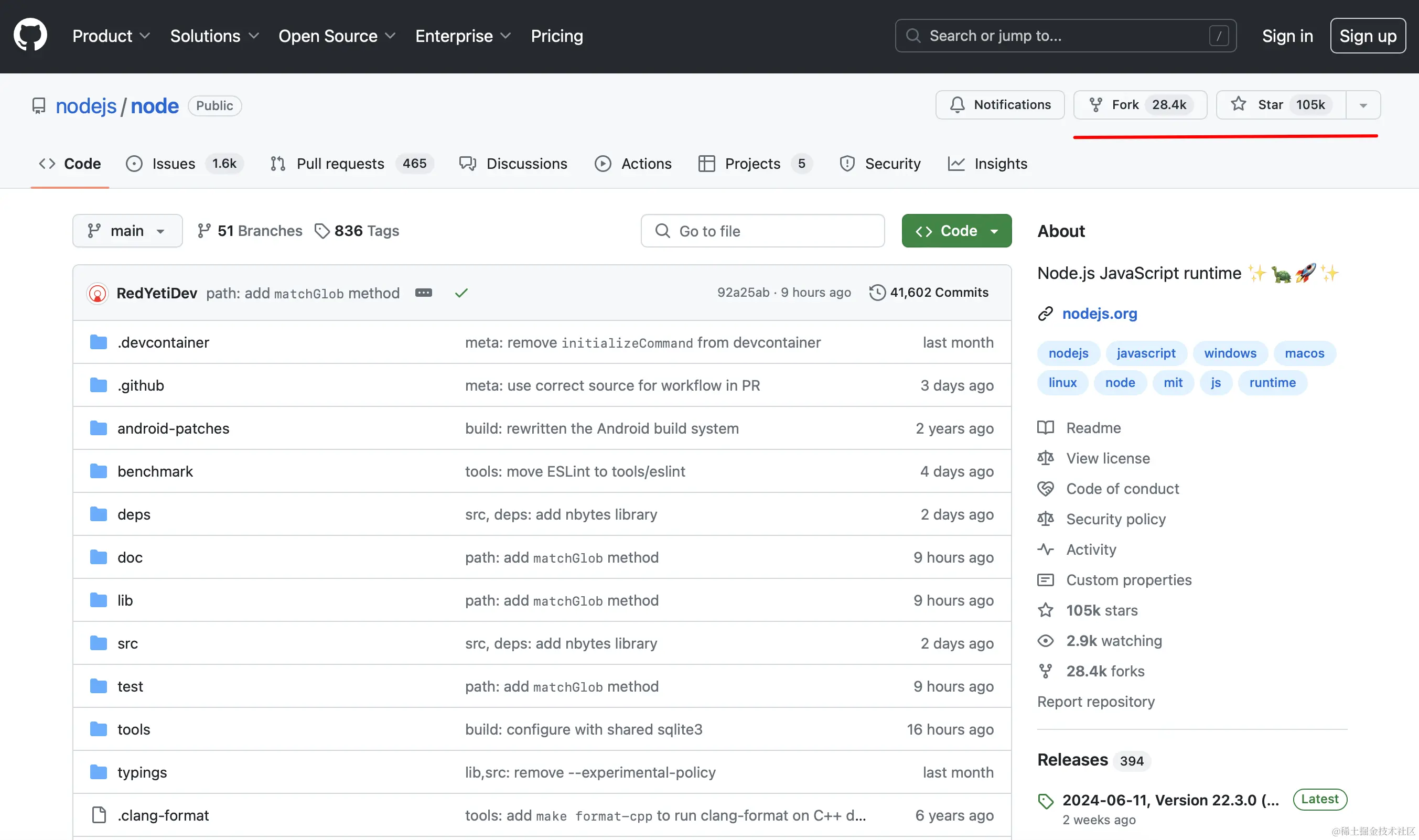Expand the Enterprise menu
1419x840 pixels.
tap(463, 36)
